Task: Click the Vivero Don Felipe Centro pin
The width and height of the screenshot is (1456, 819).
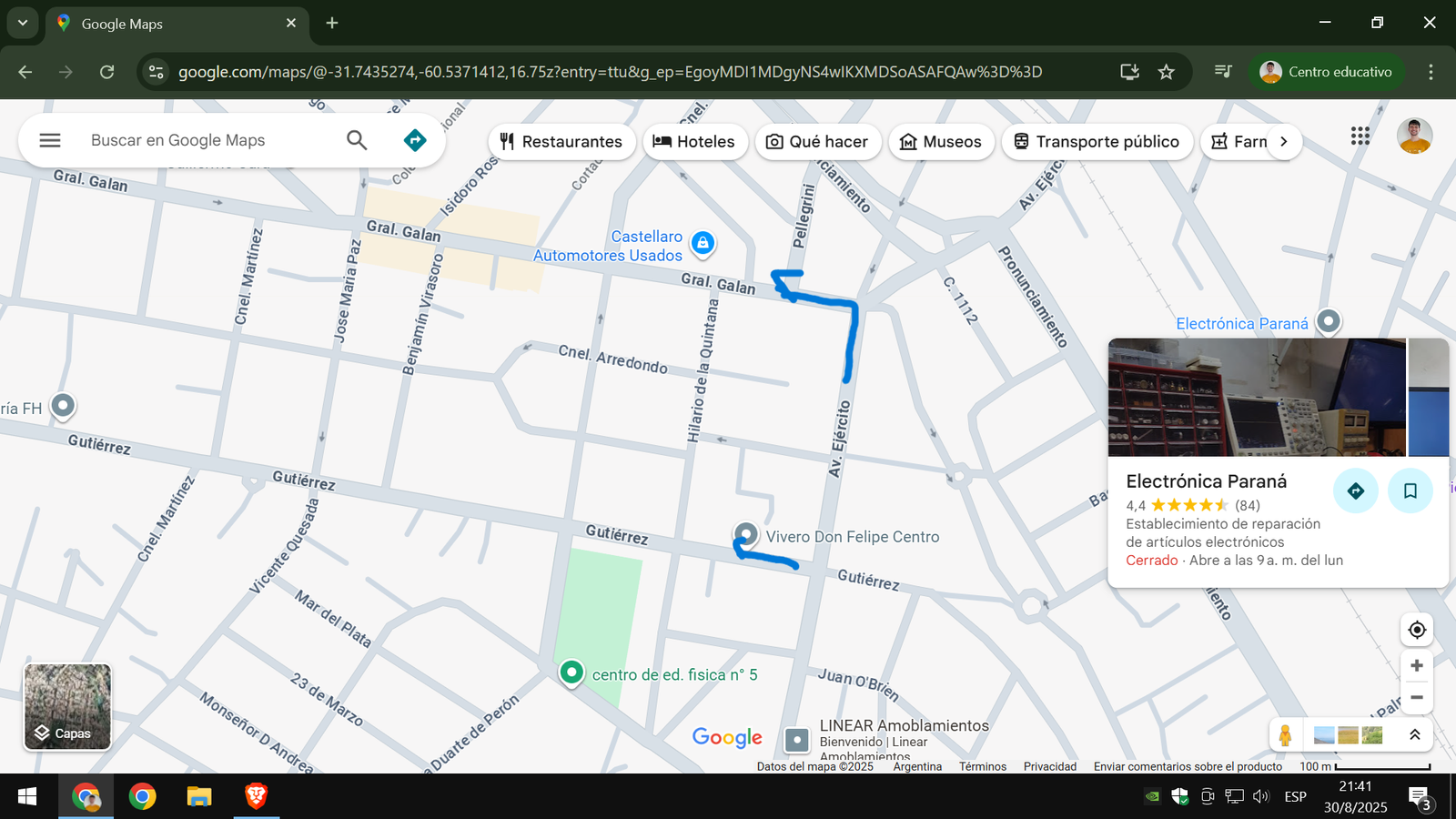Action: click(x=746, y=535)
